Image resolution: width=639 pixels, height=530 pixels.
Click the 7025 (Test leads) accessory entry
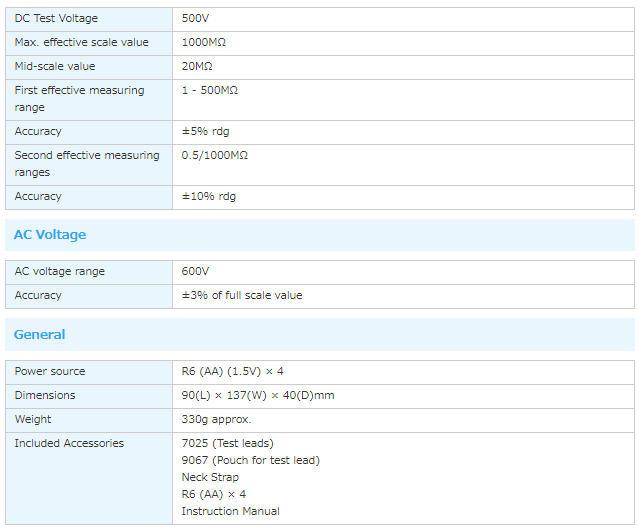coord(227,443)
